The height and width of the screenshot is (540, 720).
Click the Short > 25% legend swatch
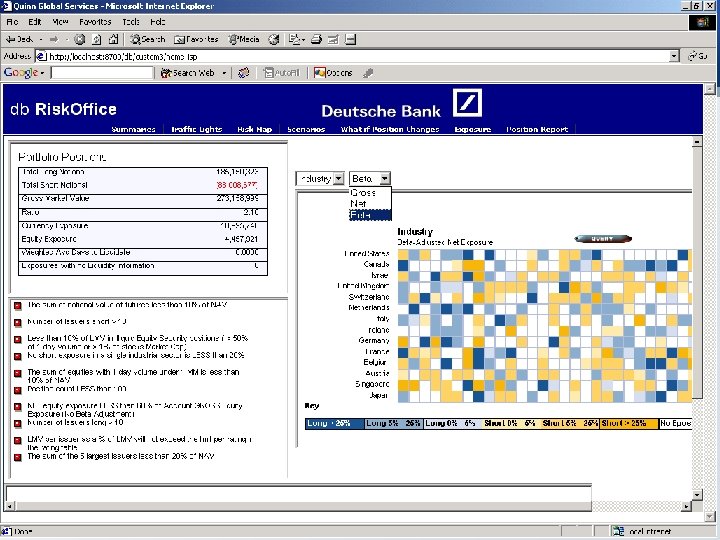(x=628, y=423)
